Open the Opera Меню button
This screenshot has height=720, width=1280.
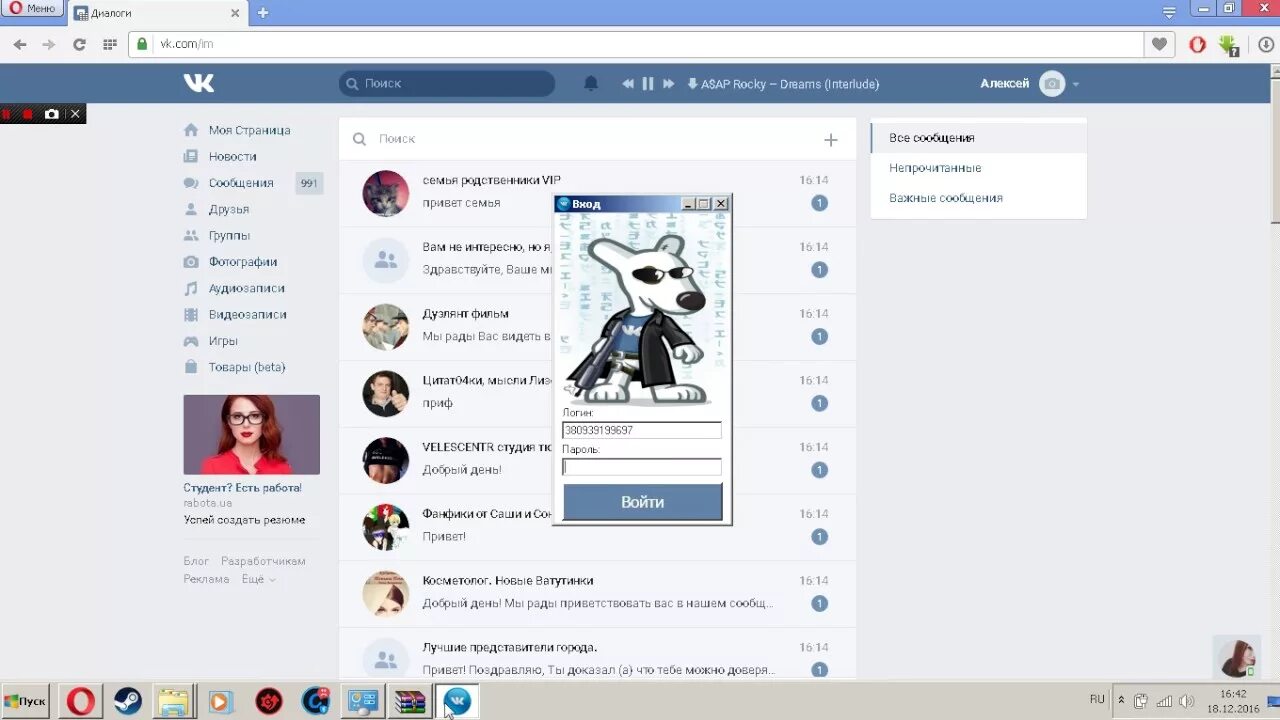click(x=33, y=9)
